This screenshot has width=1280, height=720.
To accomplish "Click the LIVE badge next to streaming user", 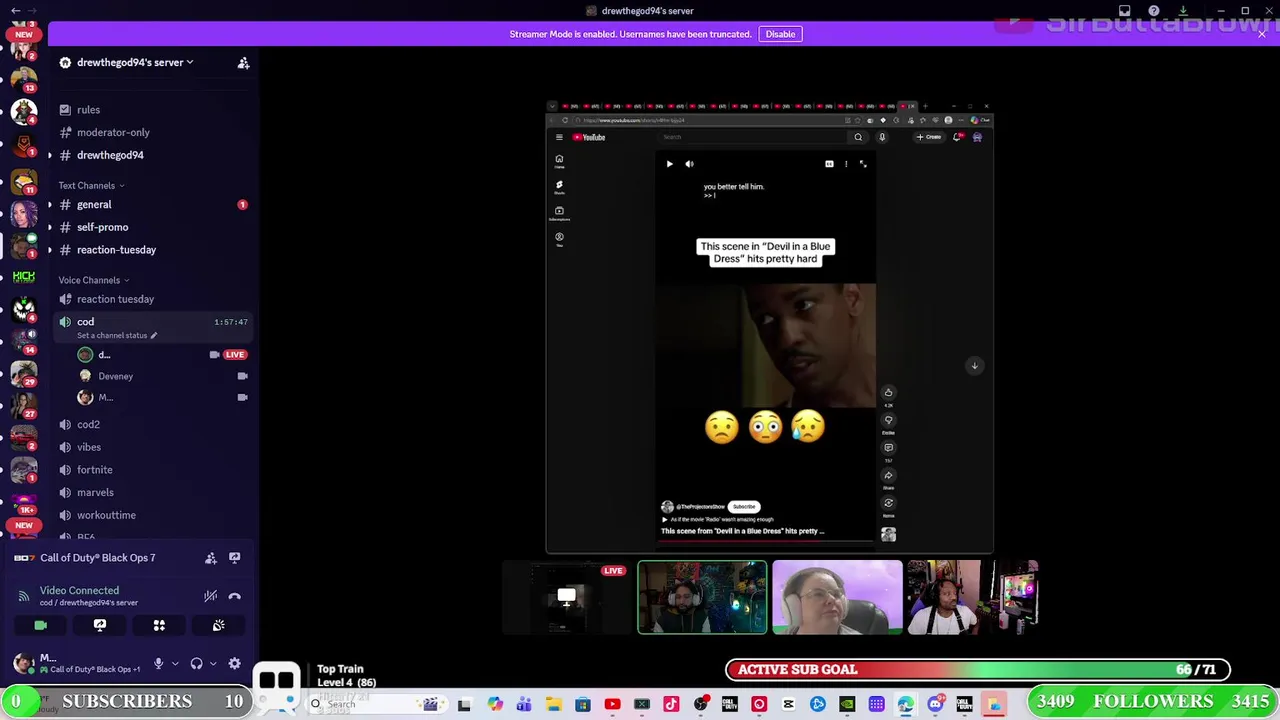I will point(235,354).
